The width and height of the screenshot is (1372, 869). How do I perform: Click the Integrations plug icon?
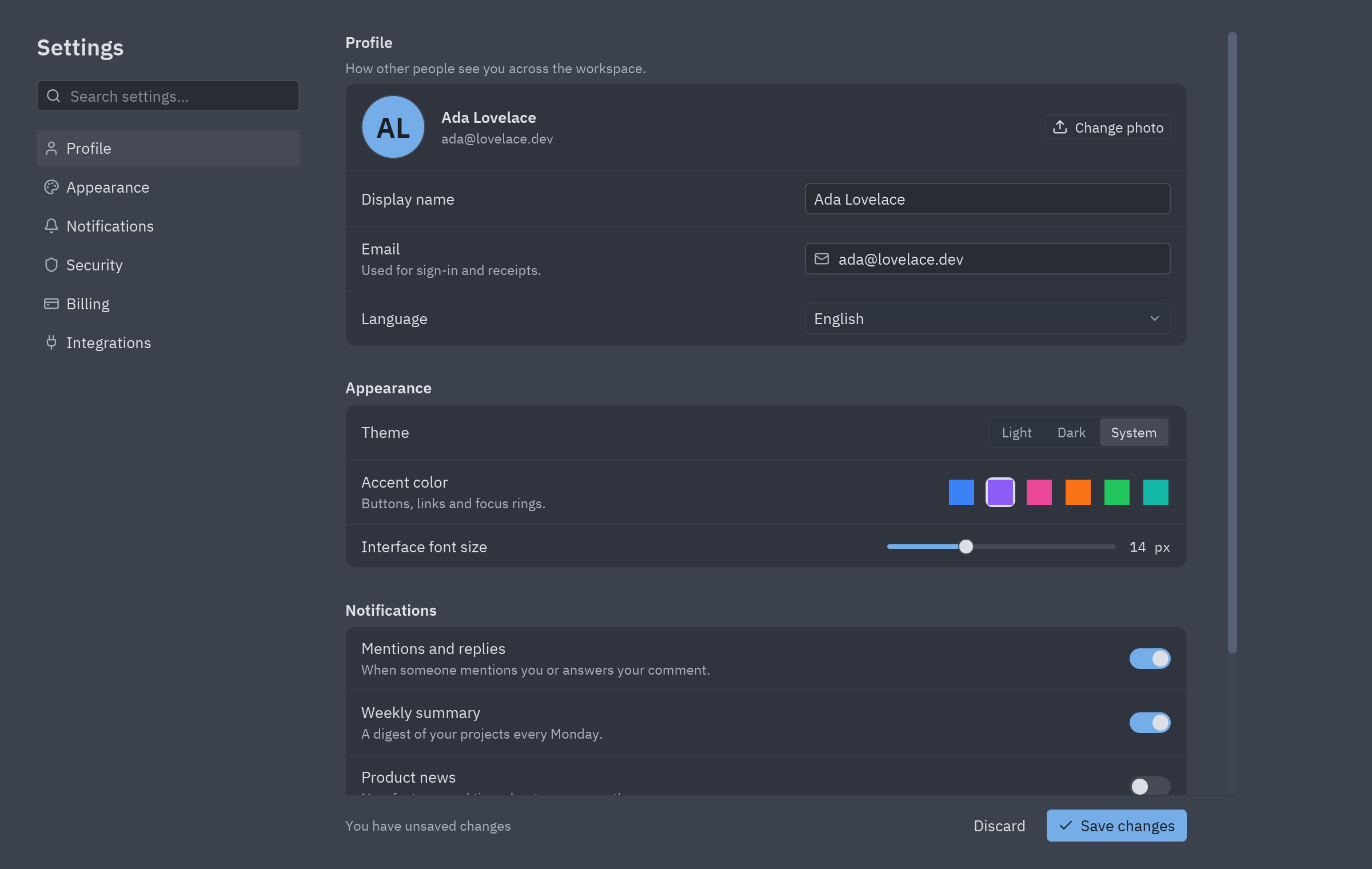[x=51, y=342]
